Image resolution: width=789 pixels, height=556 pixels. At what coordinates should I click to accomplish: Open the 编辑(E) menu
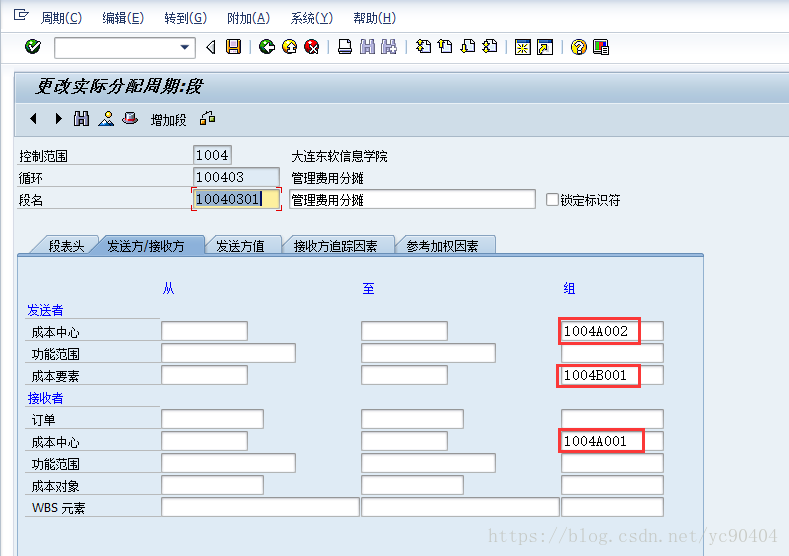(123, 18)
